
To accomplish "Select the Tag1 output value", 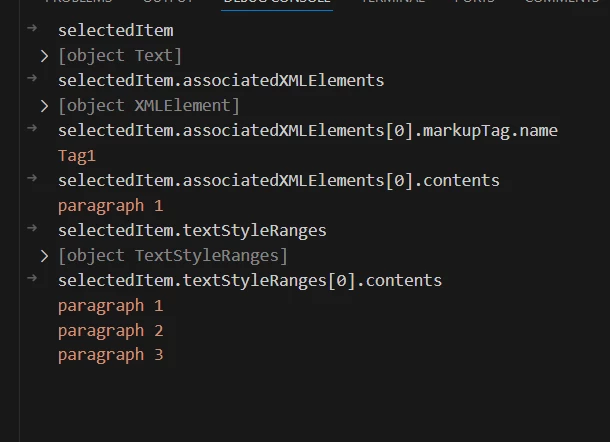I will coord(77,156).
